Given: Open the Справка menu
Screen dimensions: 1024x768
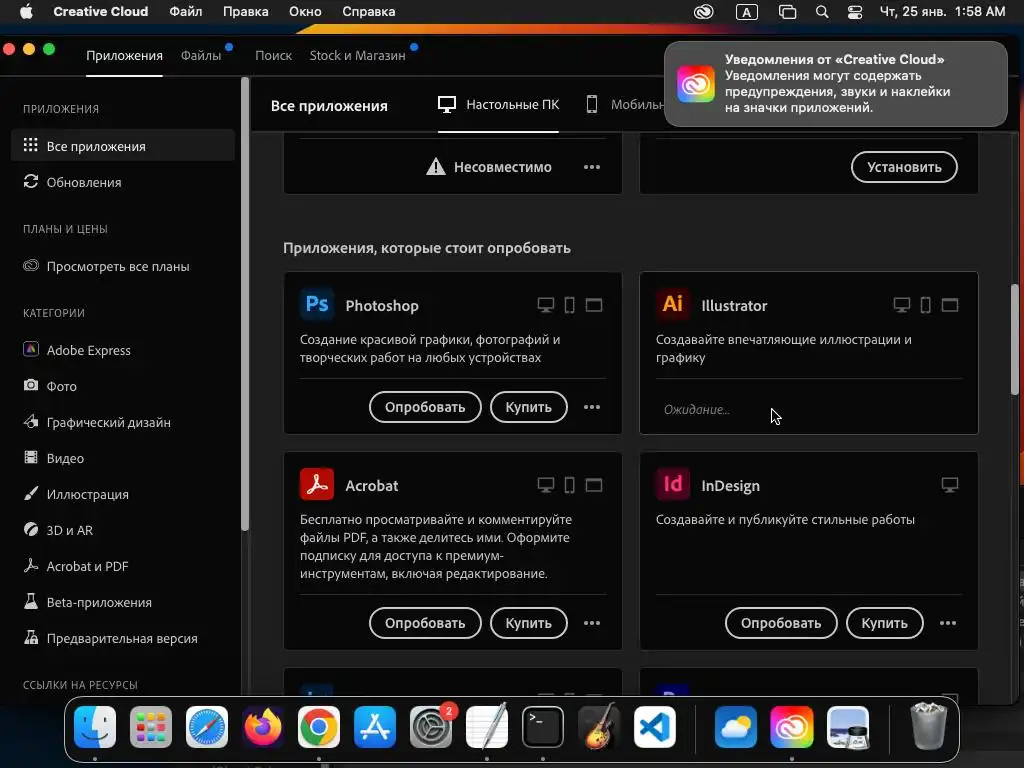Looking at the screenshot, I should [368, 12].
